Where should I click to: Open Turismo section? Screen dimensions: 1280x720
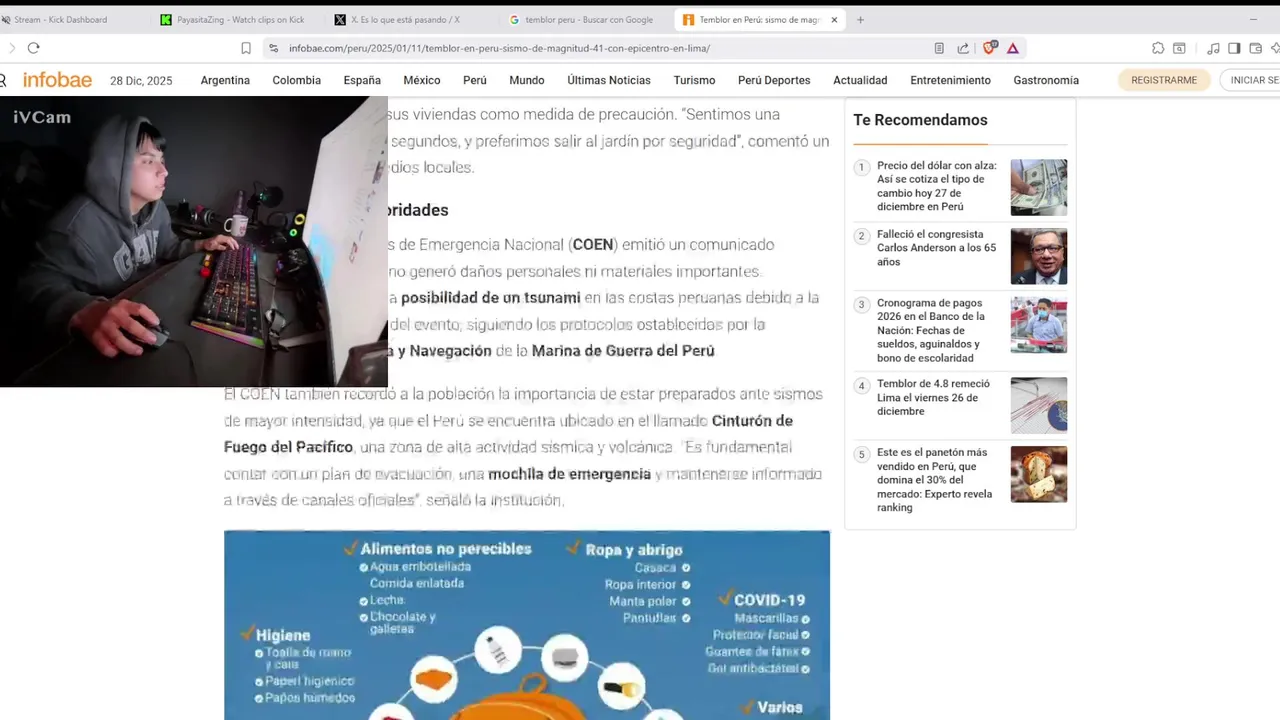click(694, 80)
